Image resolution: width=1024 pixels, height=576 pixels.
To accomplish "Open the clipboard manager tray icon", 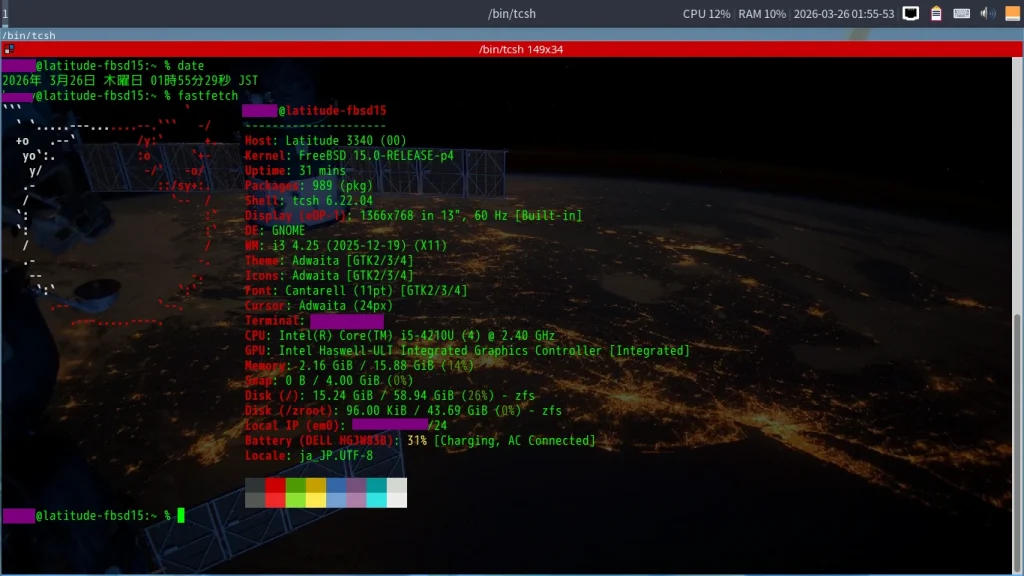I will point(936,14).
